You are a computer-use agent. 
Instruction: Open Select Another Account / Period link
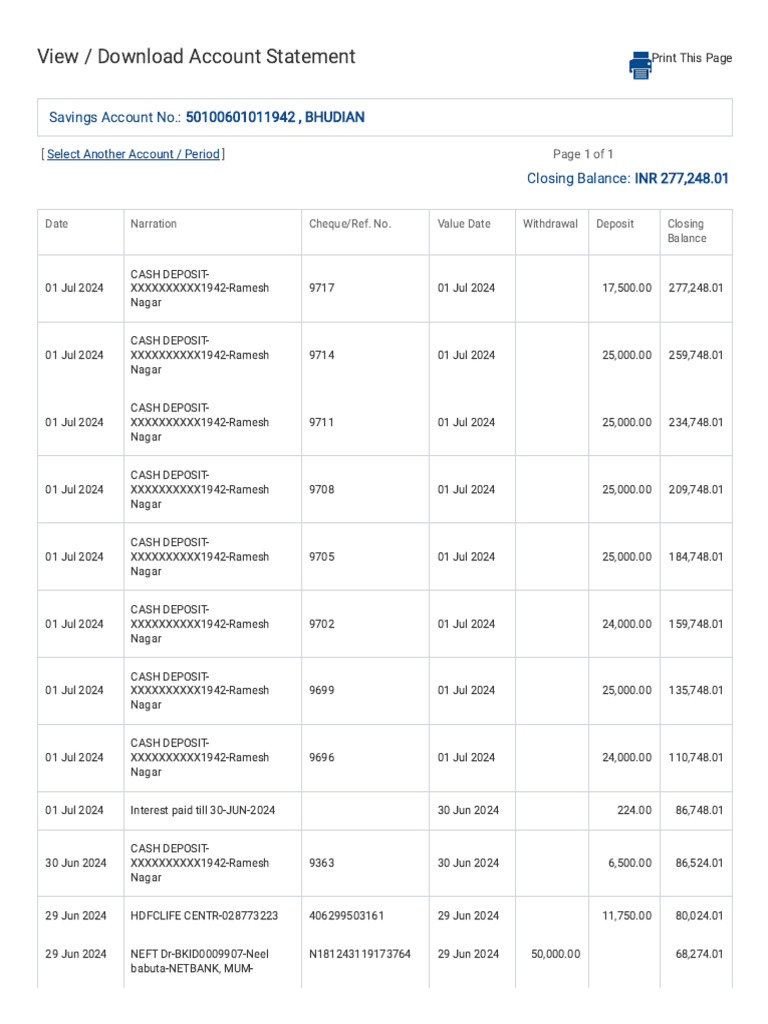[133, 154]
